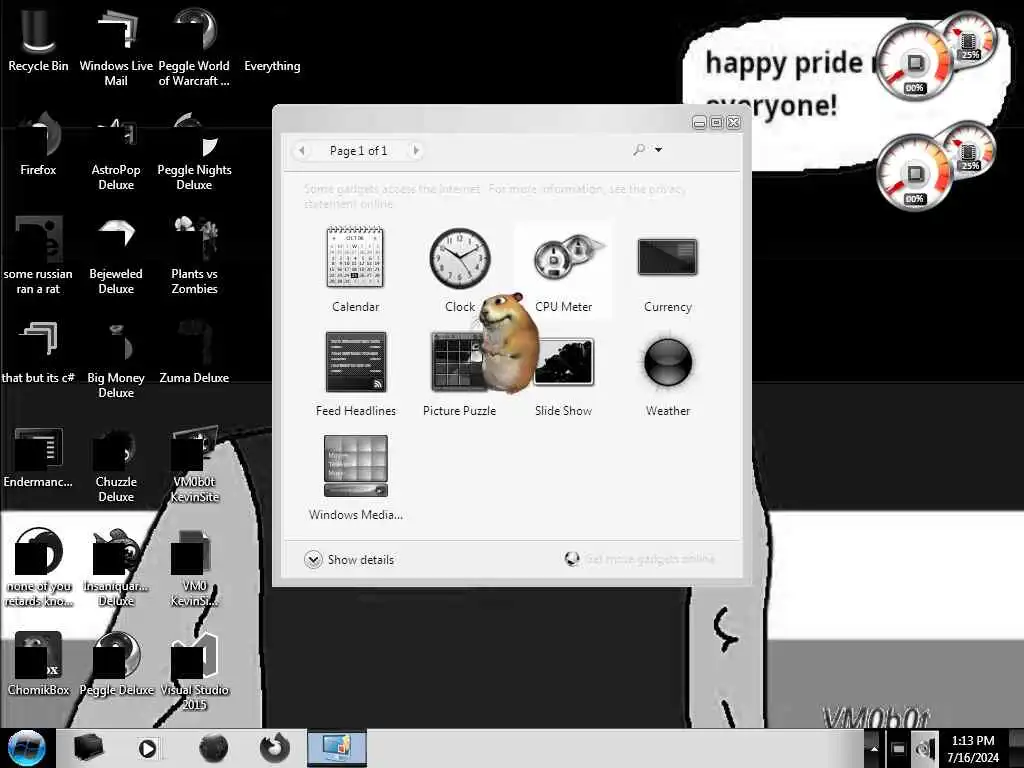The width and height of the screenshot is (1024, 768).
Task: Open Peggle Nights Deluxe shortcut
Action: coord(194,150)
